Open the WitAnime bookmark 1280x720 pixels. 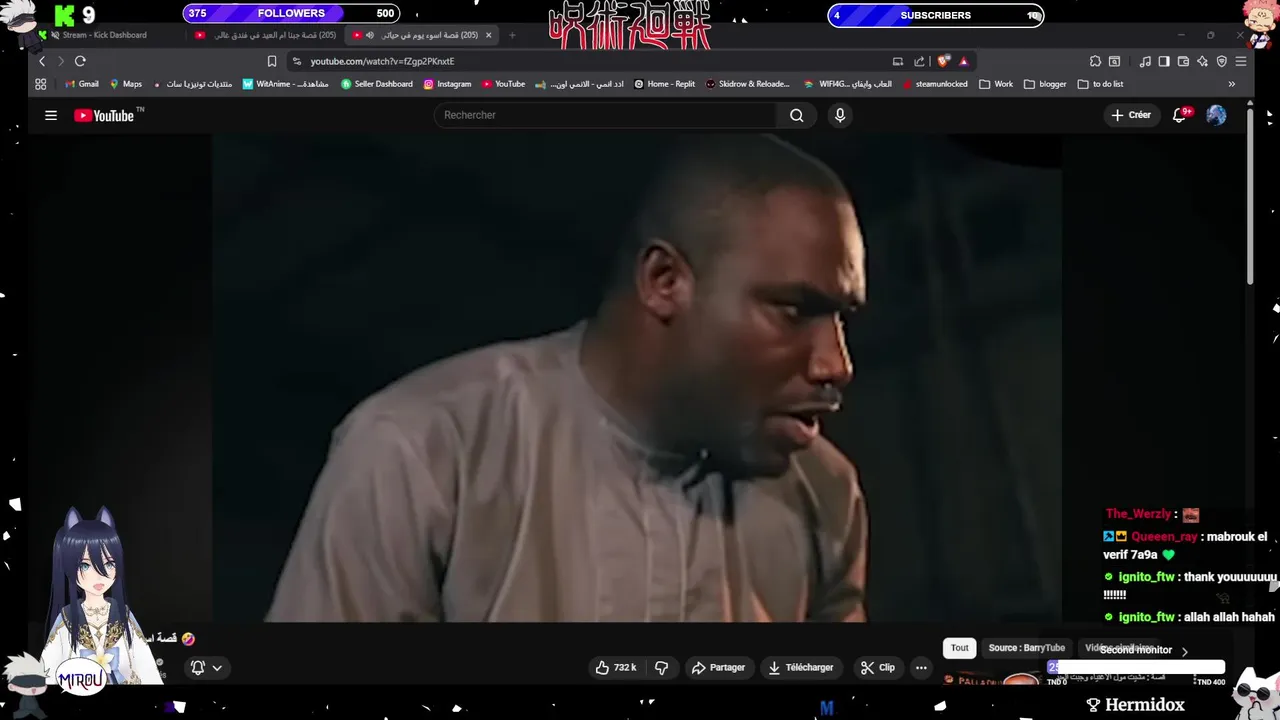[285, 84]
